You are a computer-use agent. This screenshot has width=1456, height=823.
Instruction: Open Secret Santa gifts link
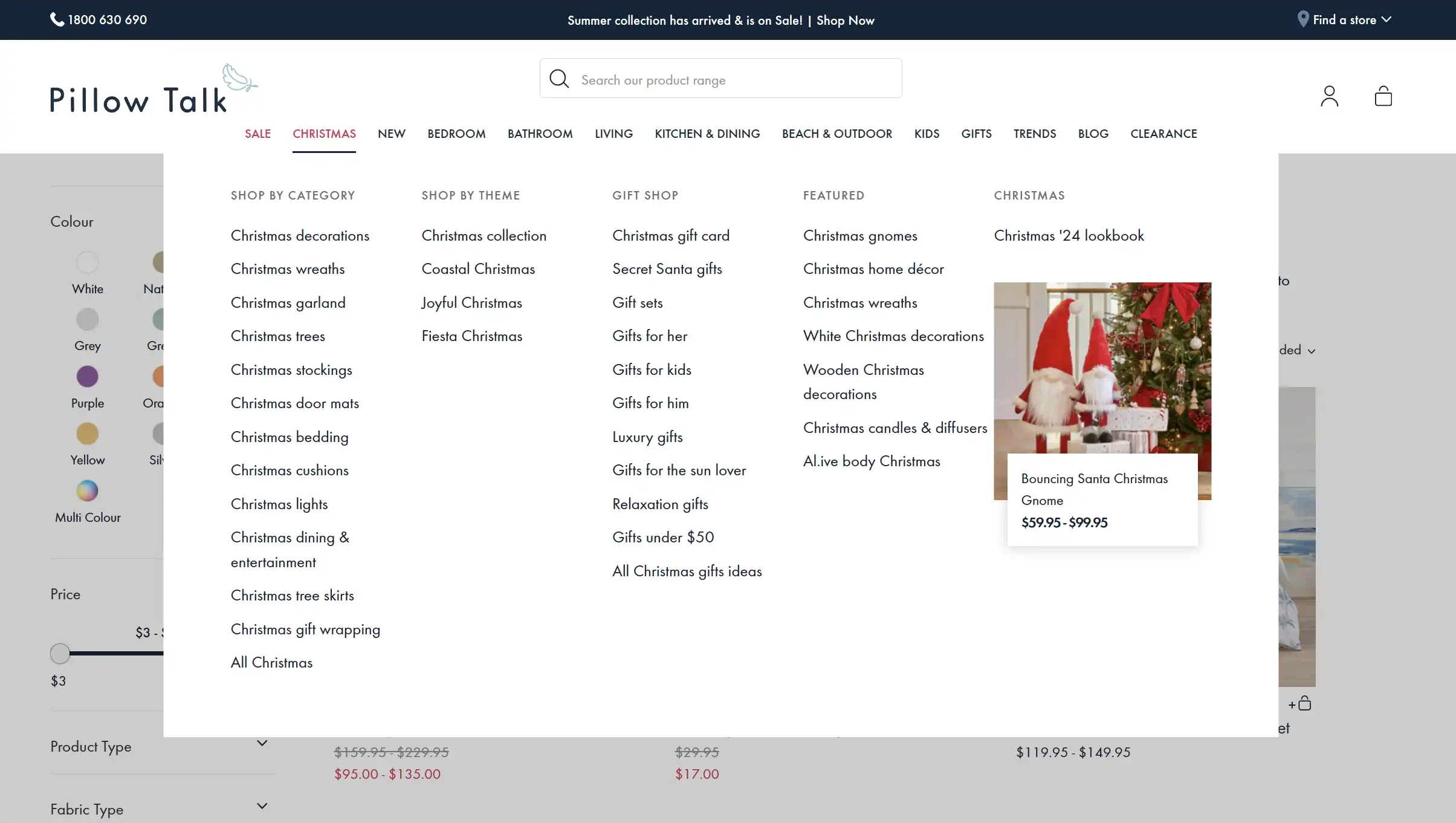[667, 269]
